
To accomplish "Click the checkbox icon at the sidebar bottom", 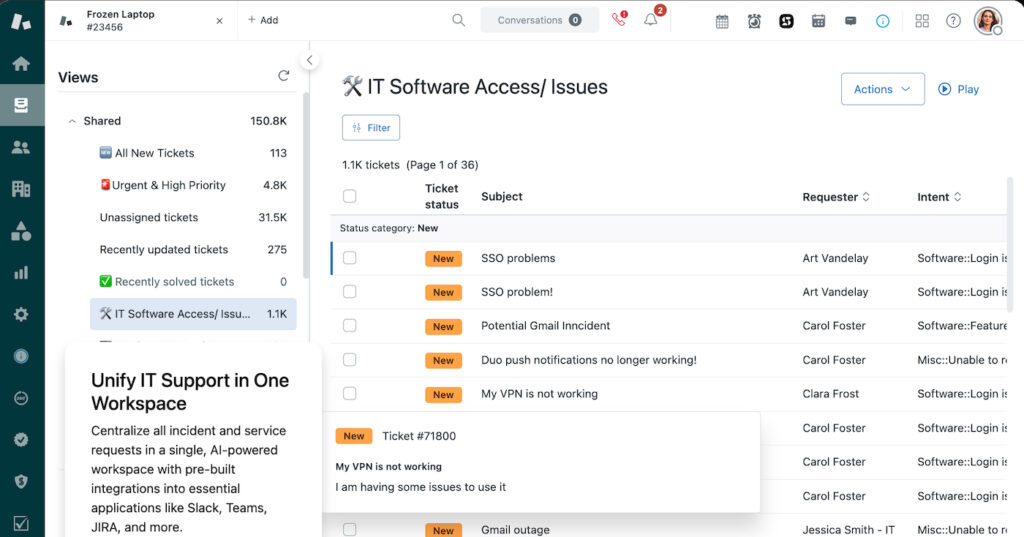I will point(21,523).
